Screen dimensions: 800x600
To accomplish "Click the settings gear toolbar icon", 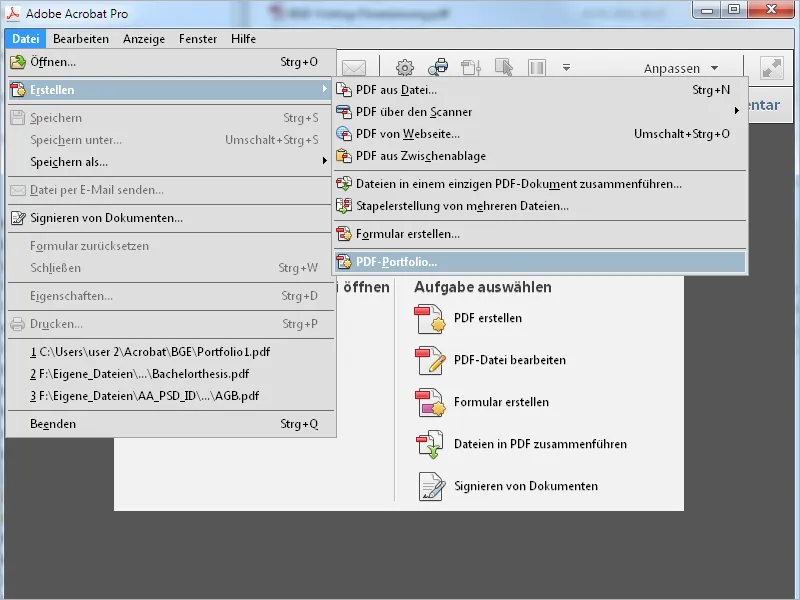I will pos(405,67).
